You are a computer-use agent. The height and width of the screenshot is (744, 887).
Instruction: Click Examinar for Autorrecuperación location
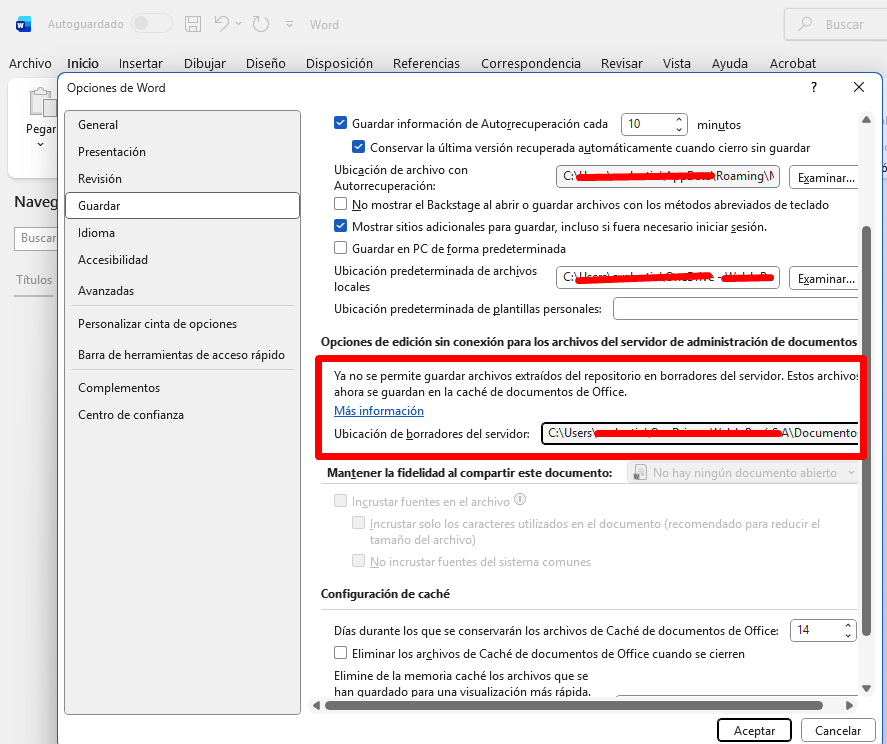coord(825,178)
